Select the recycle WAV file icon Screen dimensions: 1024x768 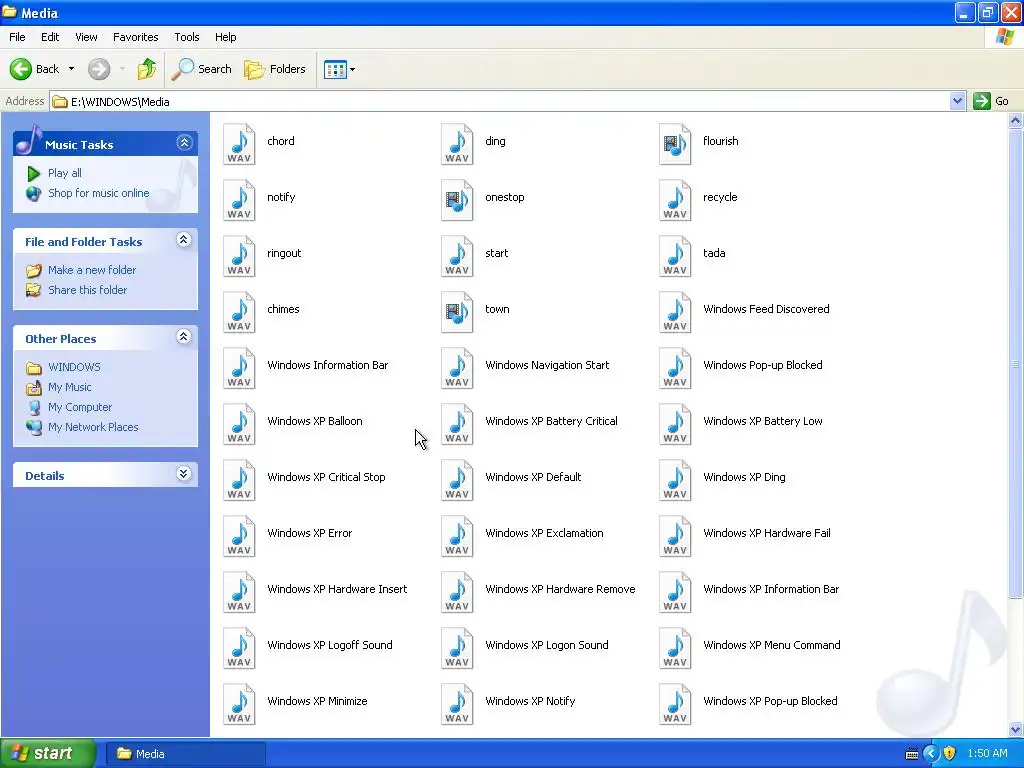point(675,200)
